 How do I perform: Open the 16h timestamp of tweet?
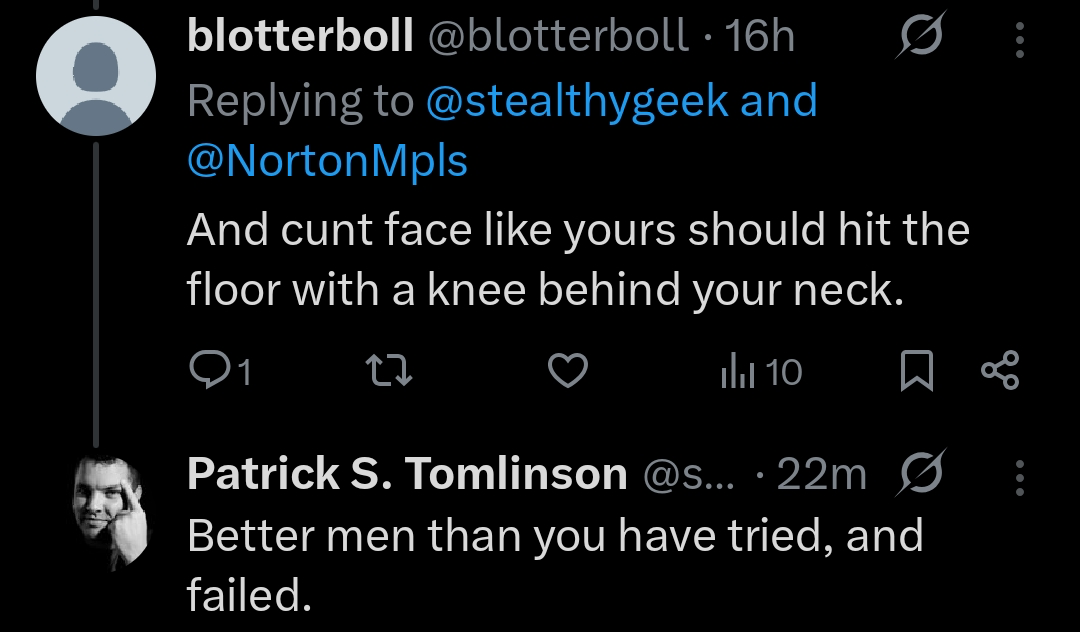(x=759, y=35)
